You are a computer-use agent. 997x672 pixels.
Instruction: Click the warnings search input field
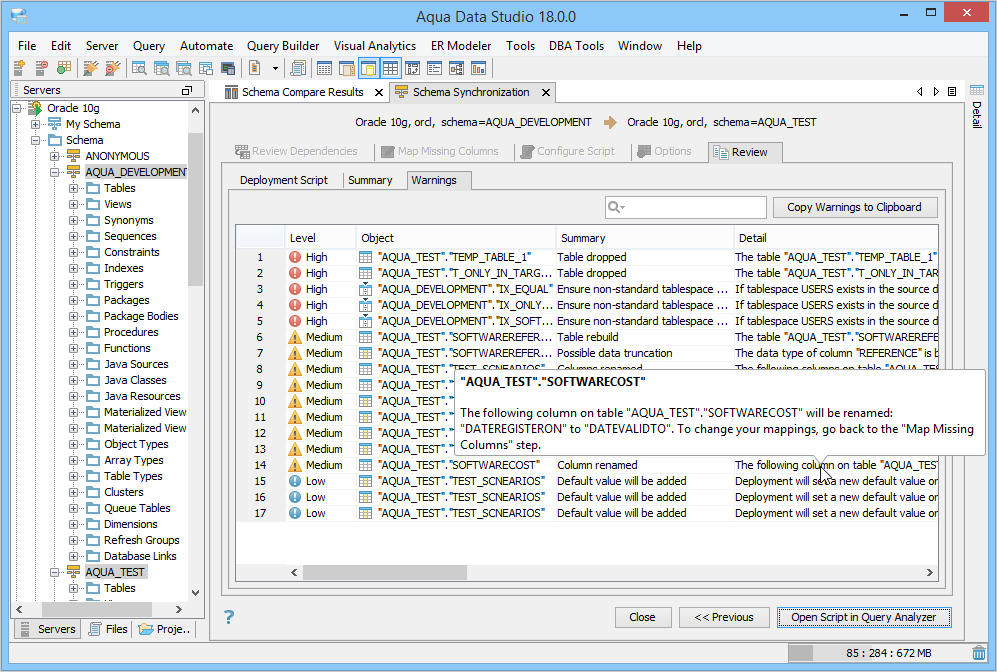click(x=695, y=207)
